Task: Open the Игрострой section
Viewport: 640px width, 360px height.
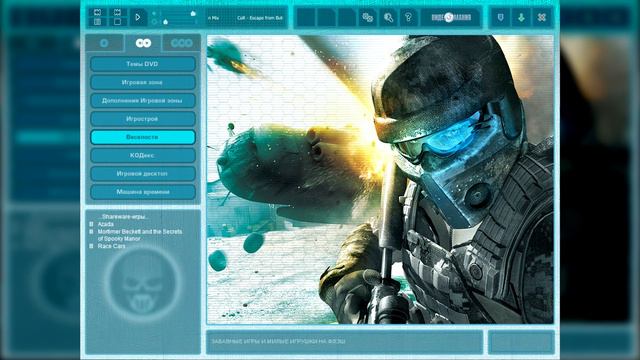Action: click(142, 119)
